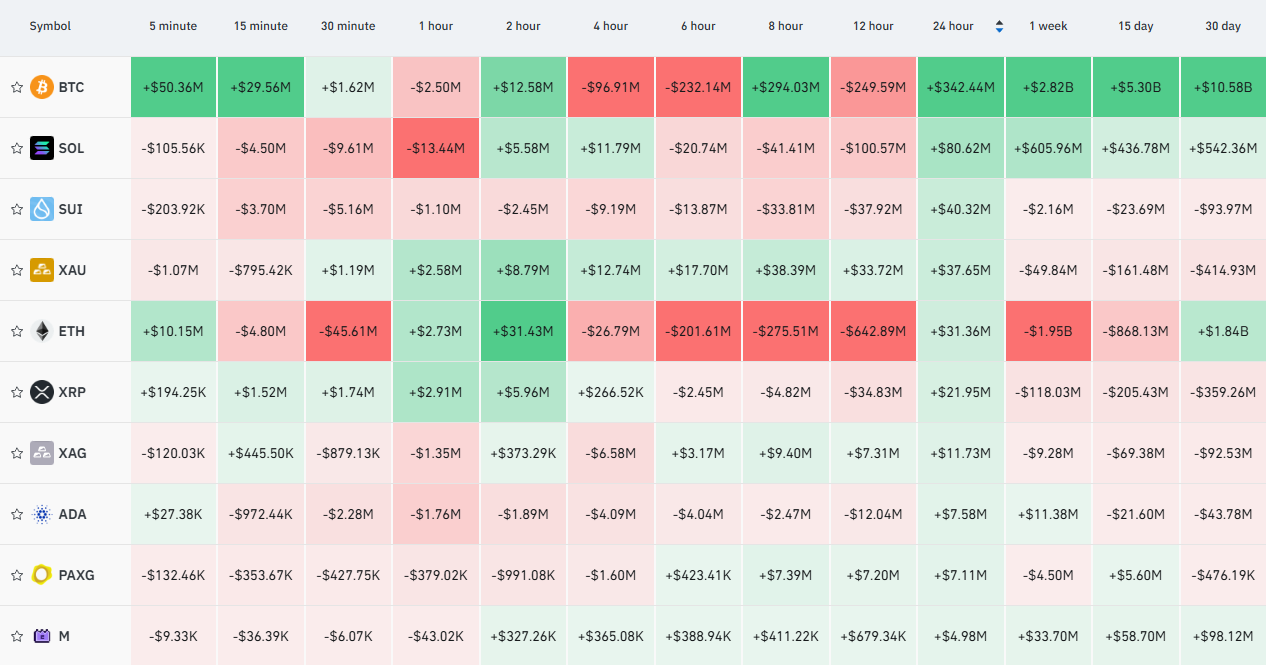Image resolution: width=1266 pixels, height=665 pixels.
Task: Click the XRP coin icon
Action: pyautogui.click(x=42, y=392)
